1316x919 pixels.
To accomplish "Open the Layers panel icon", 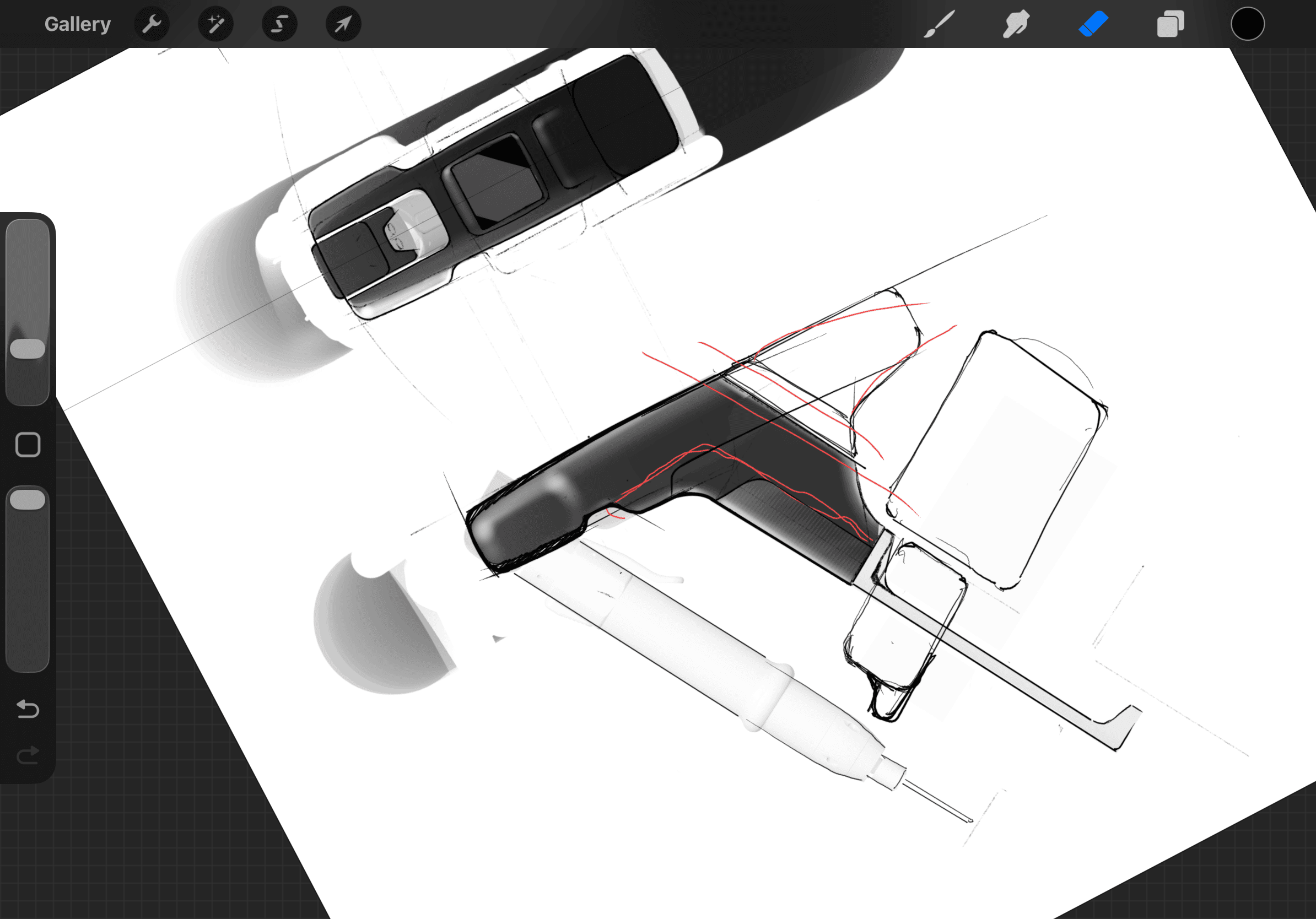I will (x=1171, y=24).
